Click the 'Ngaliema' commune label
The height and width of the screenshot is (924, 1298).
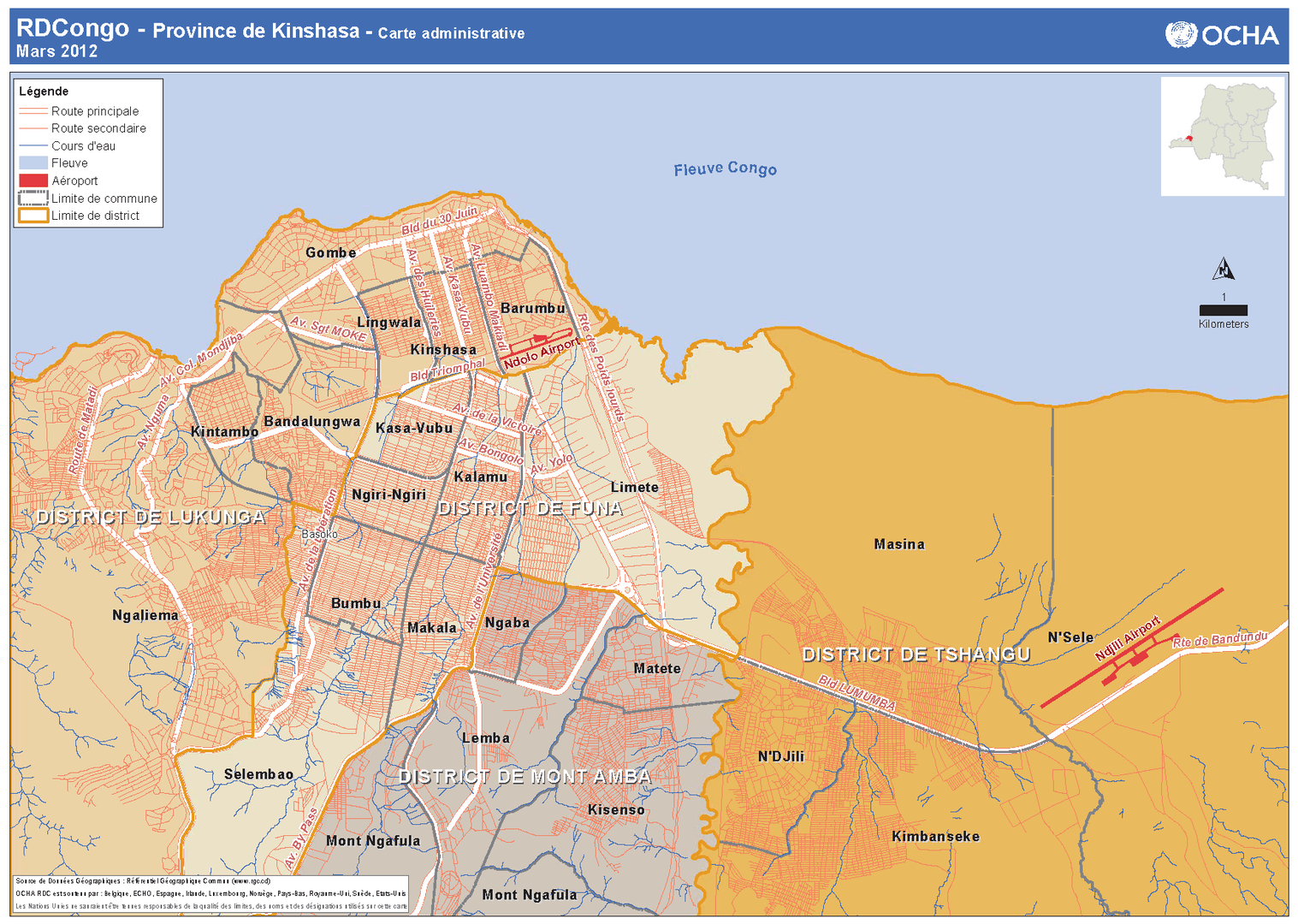point(145,615)
